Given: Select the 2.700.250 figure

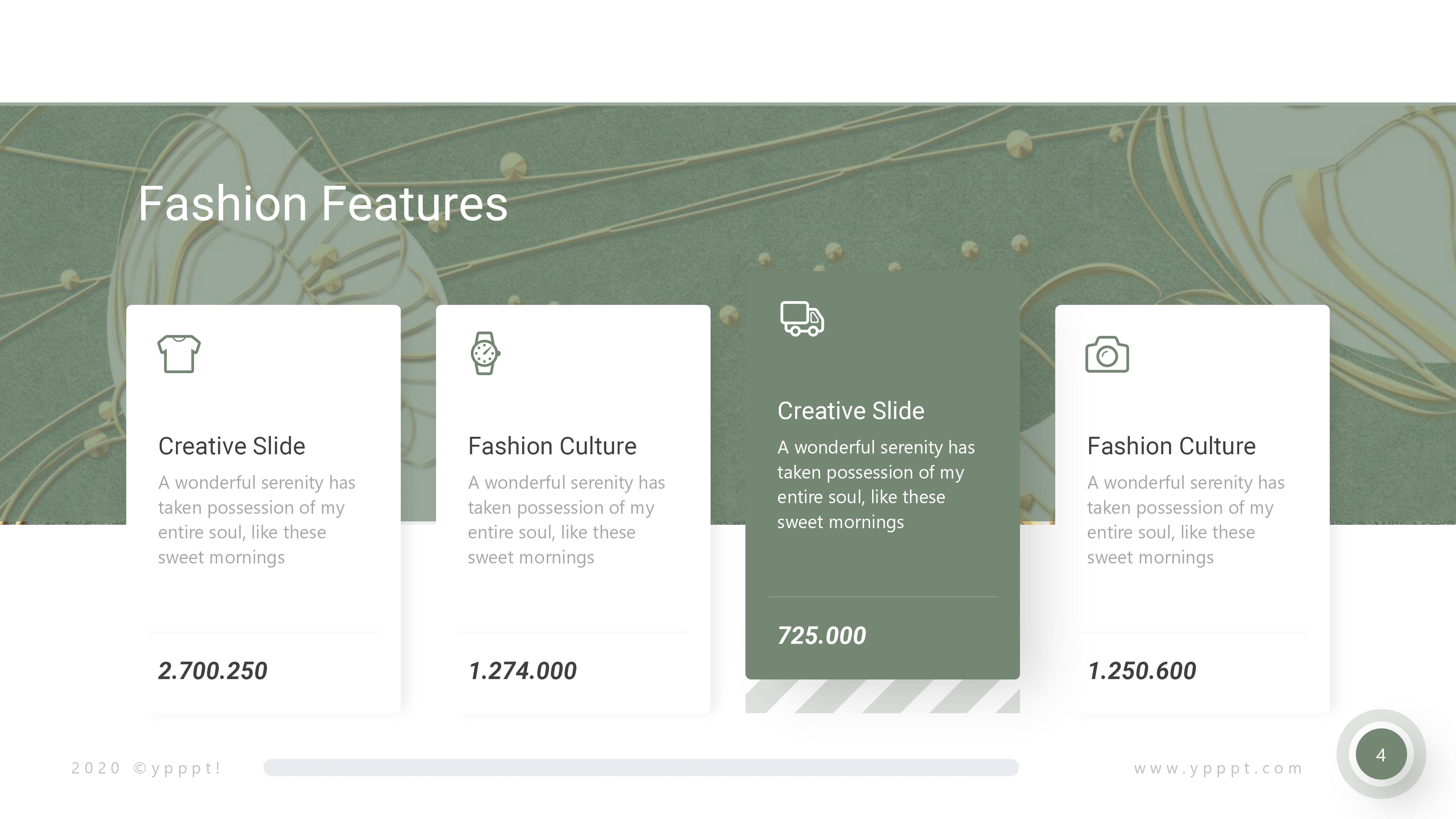Looking at the screenshot, I should tap(212, 671).
